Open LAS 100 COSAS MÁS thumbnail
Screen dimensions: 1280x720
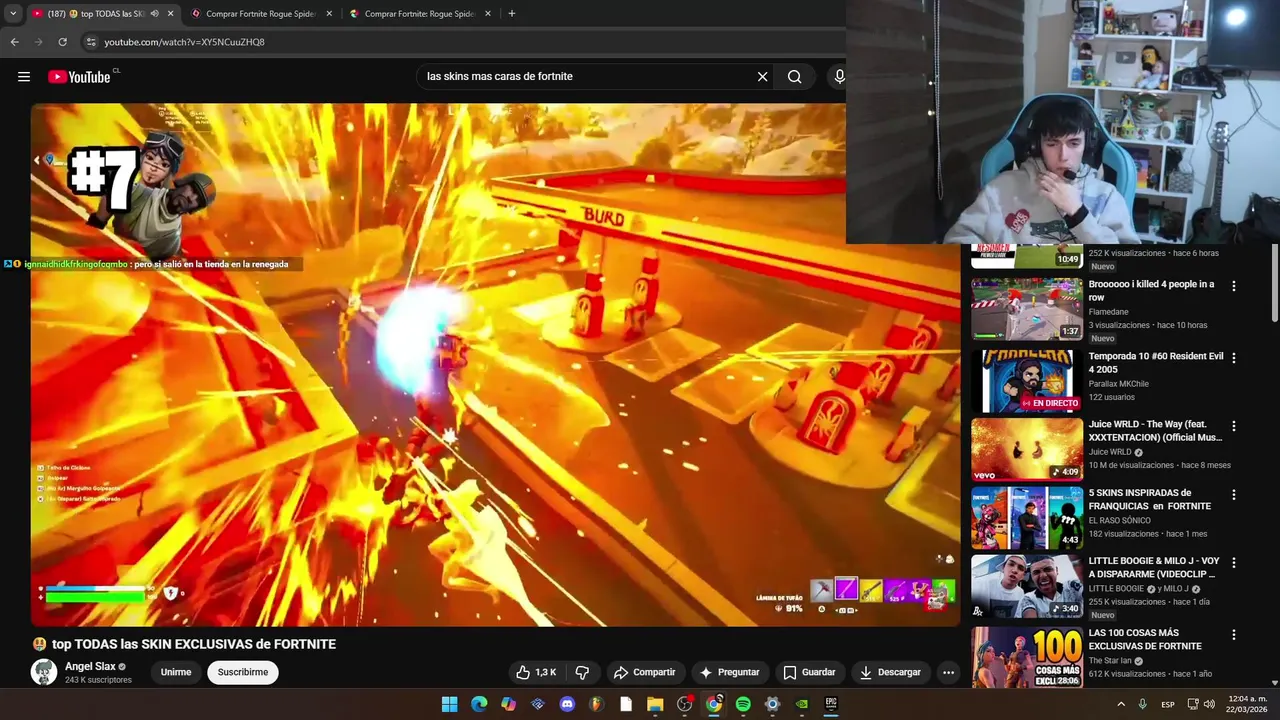click(1027, 657)
